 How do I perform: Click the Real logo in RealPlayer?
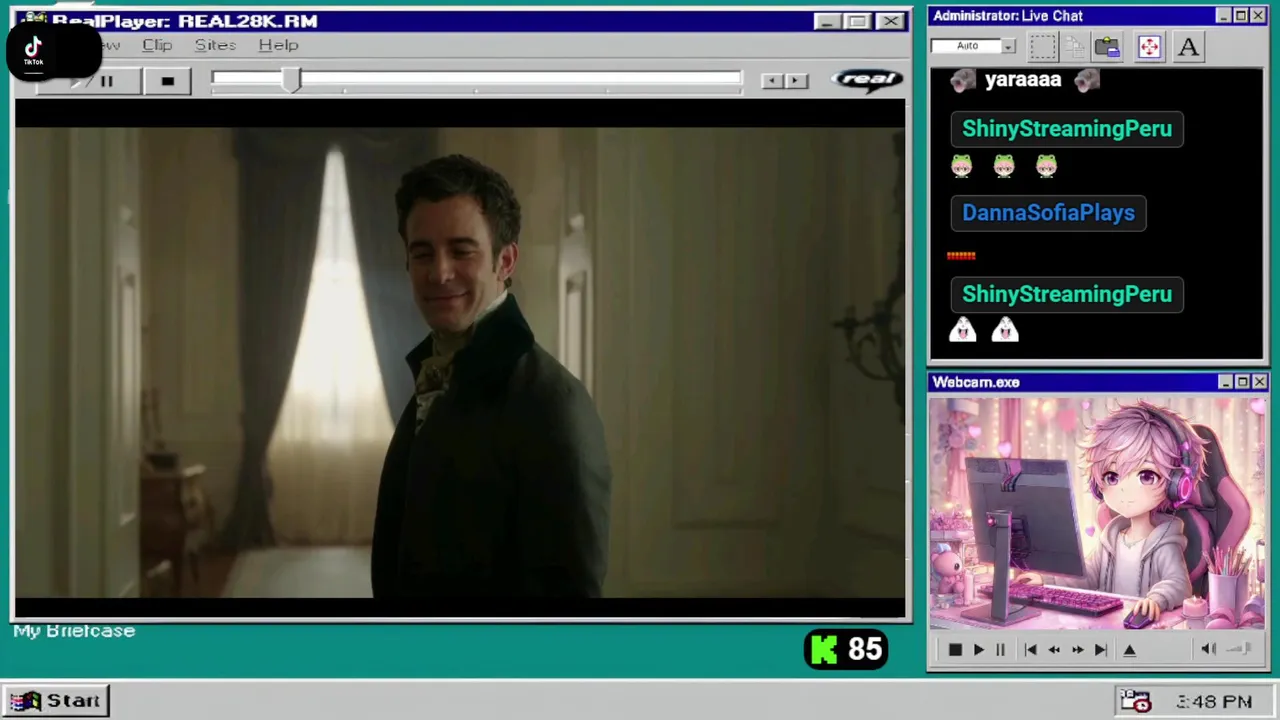[x=867, y=79]
